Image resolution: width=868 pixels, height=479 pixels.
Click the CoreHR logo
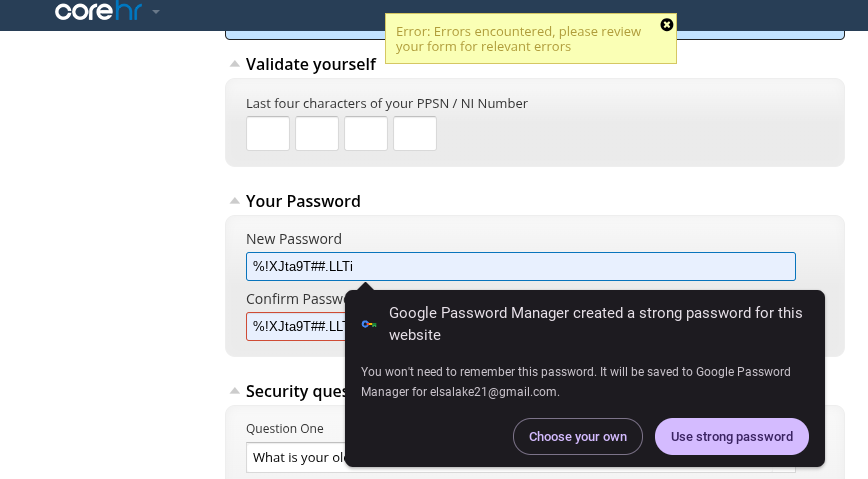(x=98, y=11)
